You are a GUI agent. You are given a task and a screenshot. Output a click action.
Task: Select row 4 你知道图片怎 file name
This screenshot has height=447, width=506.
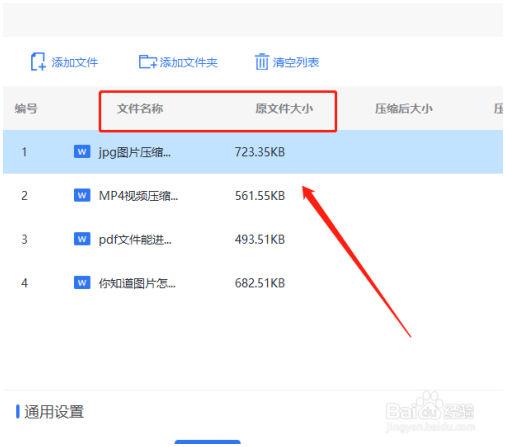pyautogui.click(x=137, y=283)
